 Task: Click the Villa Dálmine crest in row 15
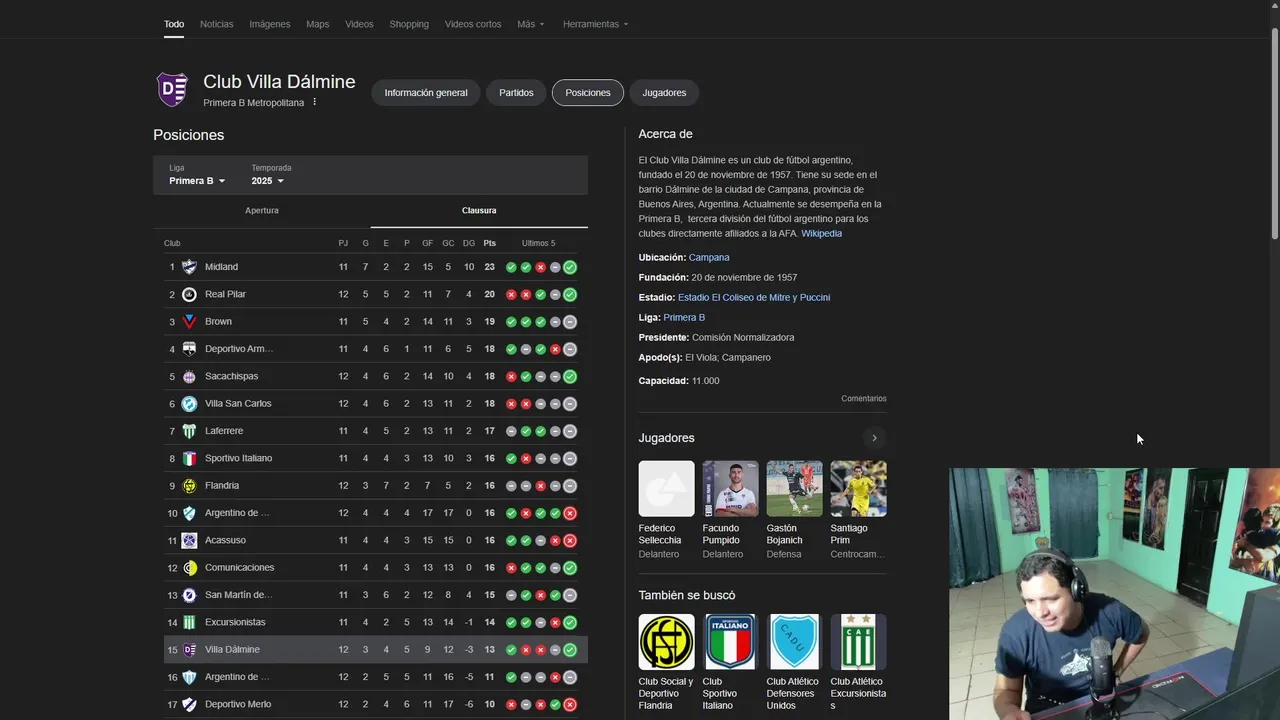coord(189,650)
